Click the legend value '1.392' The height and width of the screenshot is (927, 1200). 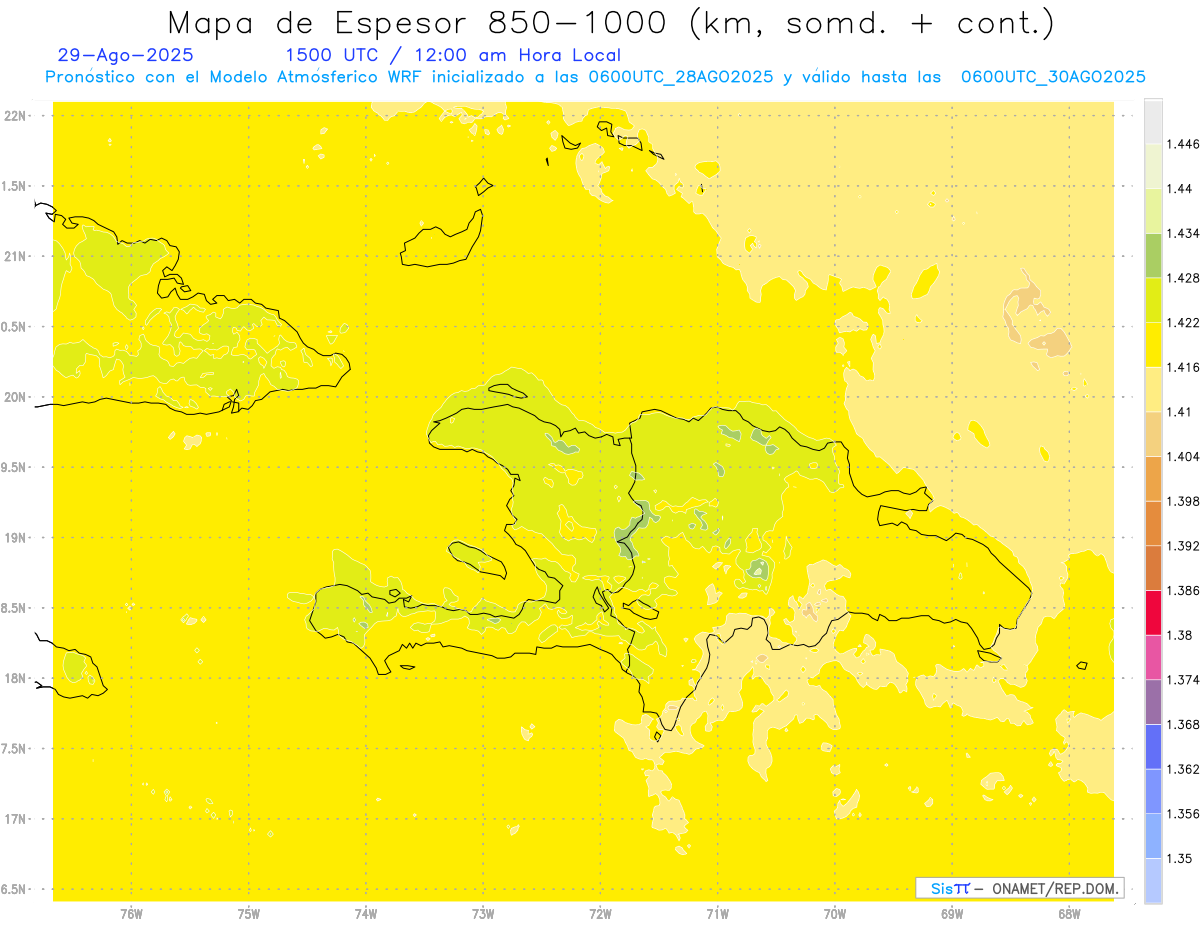1184,546
